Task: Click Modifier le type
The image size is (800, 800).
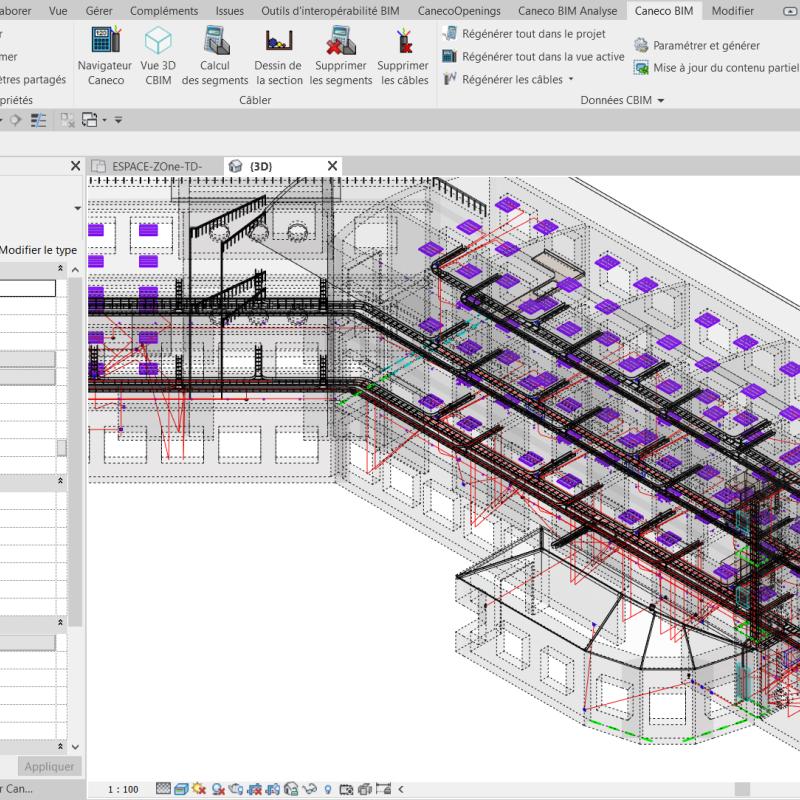Action: [x=38, y=250]
